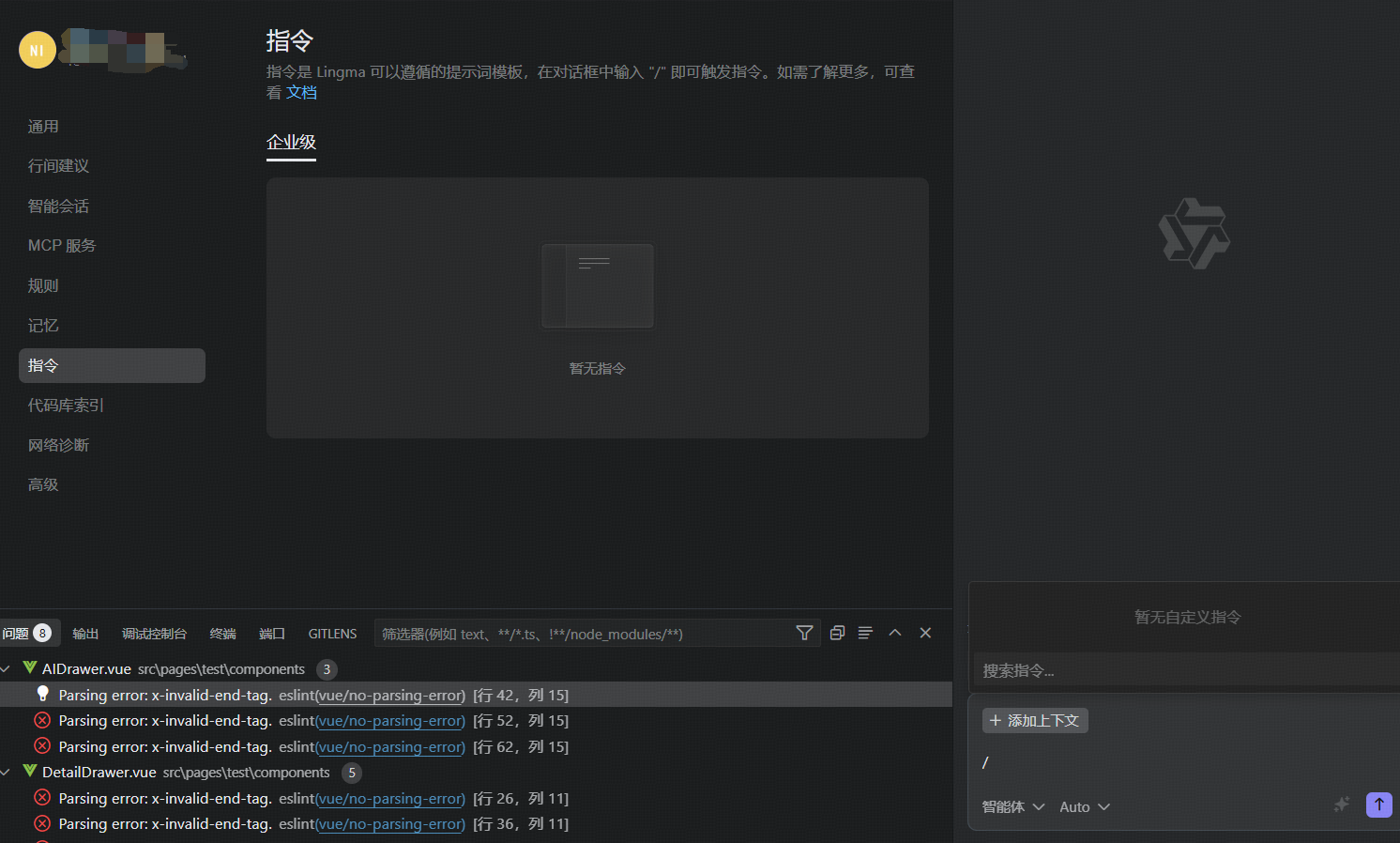The width and height of the screenshot is (1400, 843).
Task: Click the filter funnel icon in Problems panel
Action: (804, 633)
